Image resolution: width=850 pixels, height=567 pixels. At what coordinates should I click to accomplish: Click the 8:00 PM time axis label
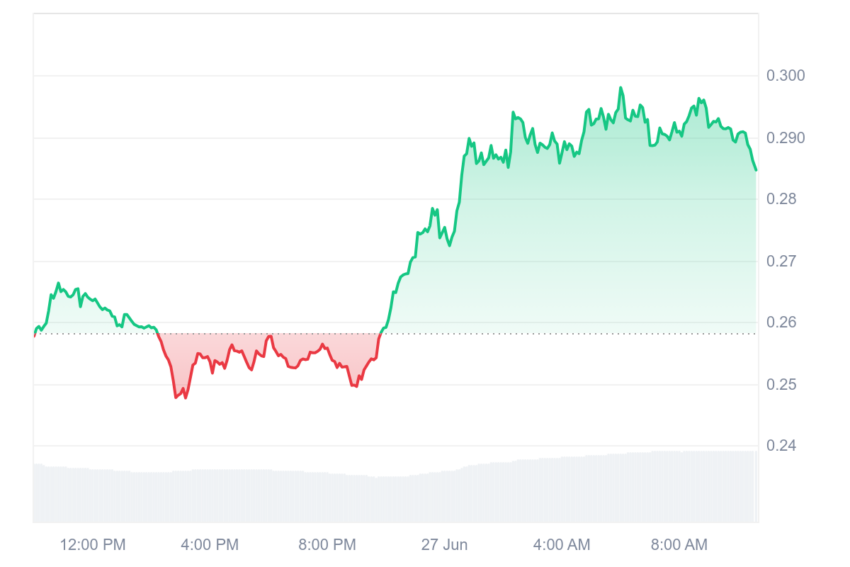point(327,544)
